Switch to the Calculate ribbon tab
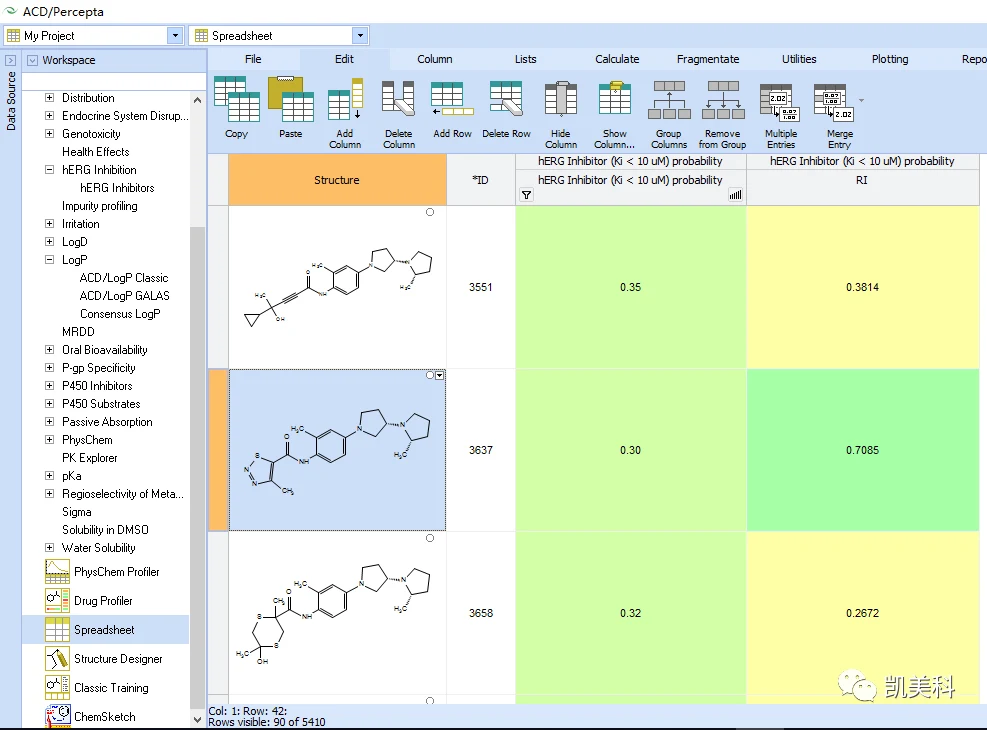Image resolution: width=987 pixels, height=730 pixels. (617, 59)
